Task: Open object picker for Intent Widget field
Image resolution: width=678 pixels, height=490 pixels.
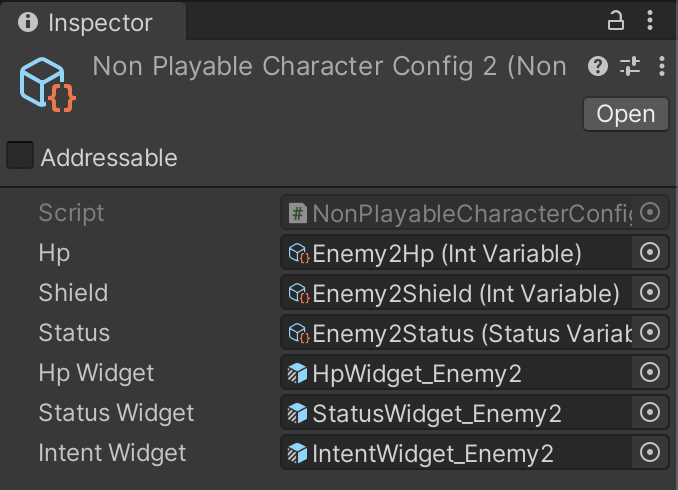Action: [650, 453]
